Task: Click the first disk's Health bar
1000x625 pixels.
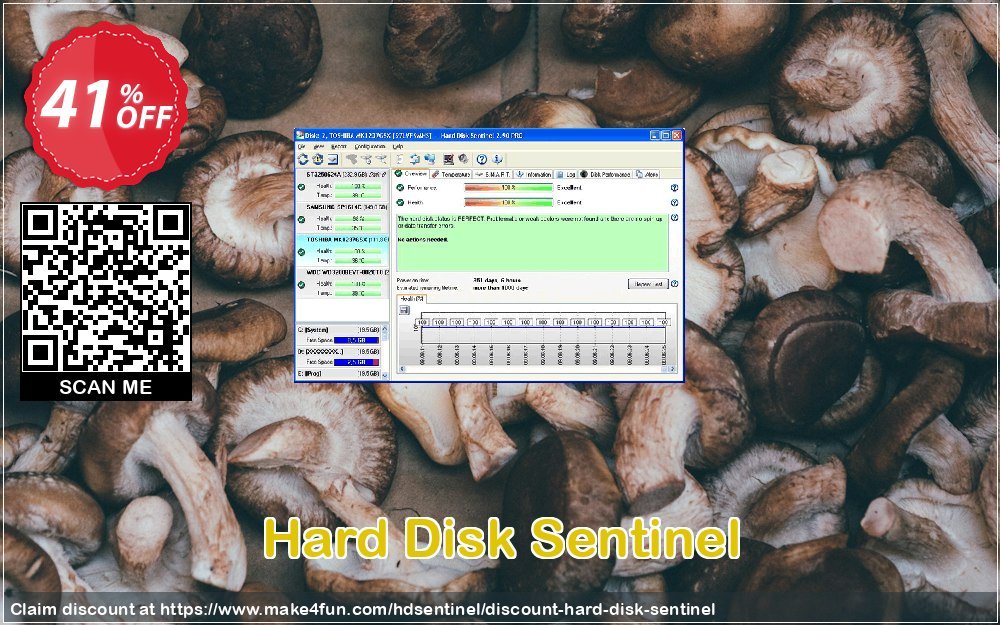Action: coord(358,186)
